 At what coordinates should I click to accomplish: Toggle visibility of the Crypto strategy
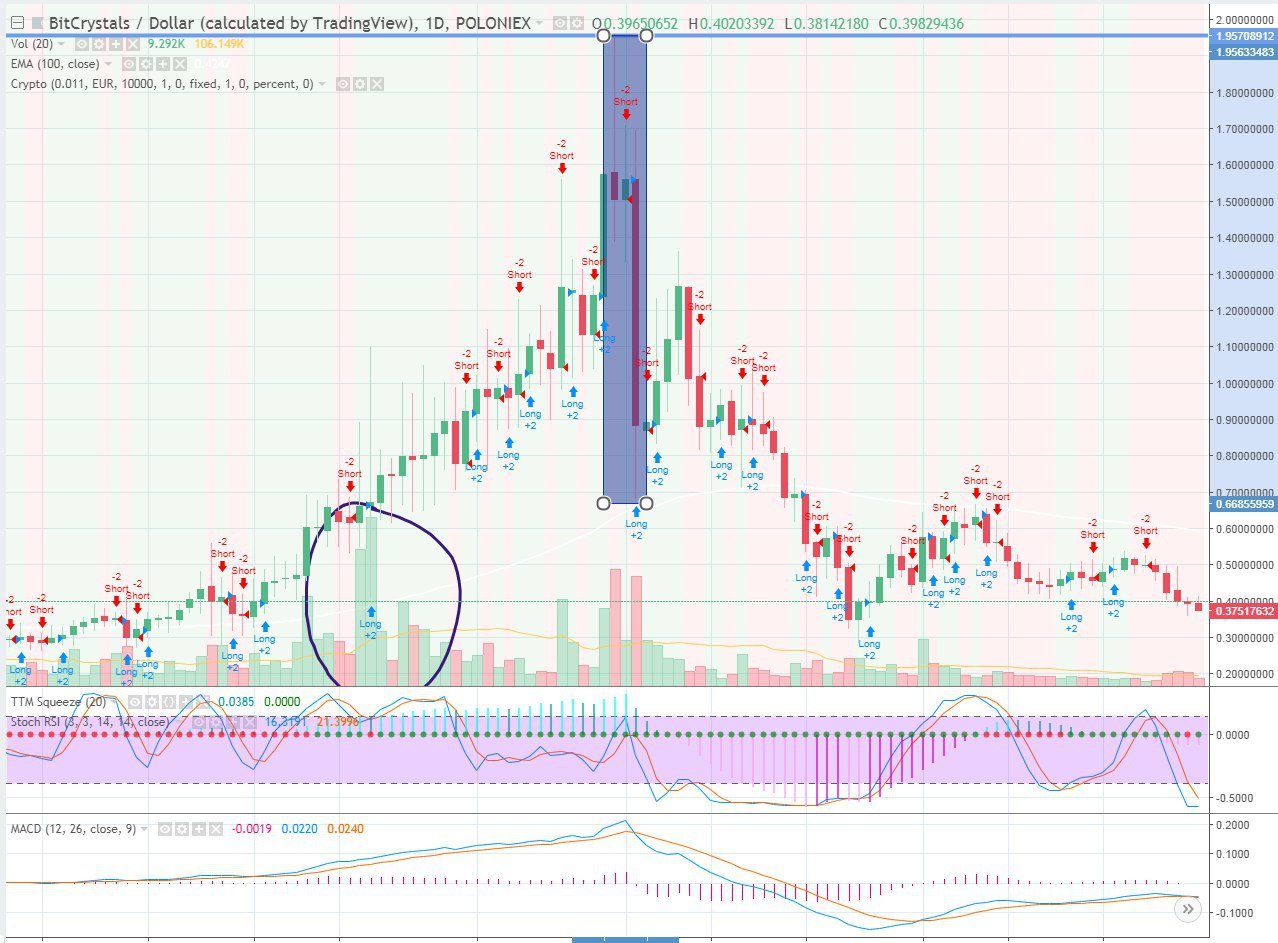click(343, 84)
